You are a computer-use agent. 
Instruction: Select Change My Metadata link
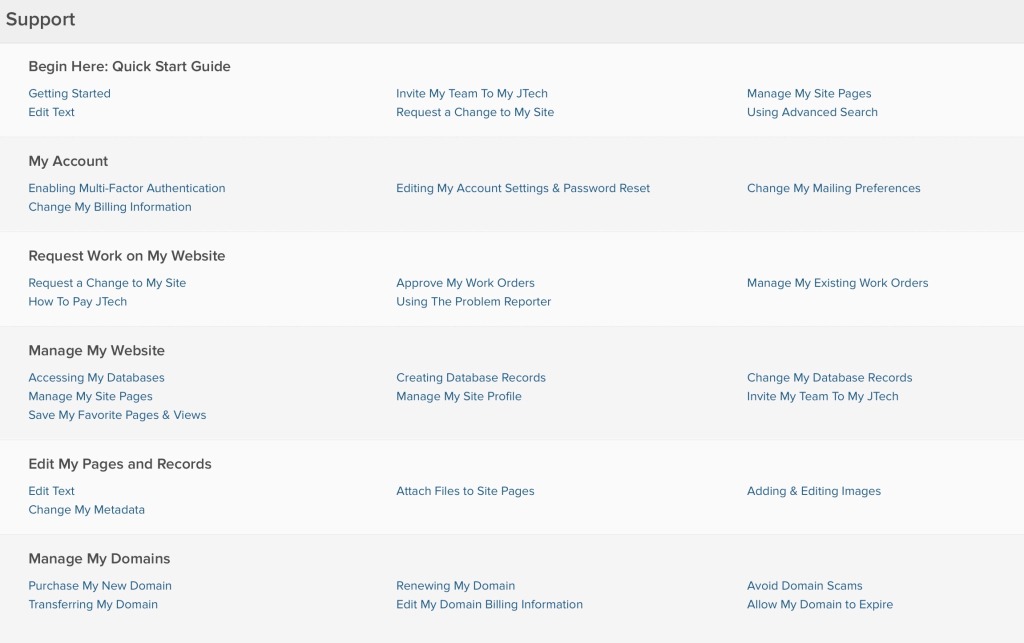(x=86, y=509)
